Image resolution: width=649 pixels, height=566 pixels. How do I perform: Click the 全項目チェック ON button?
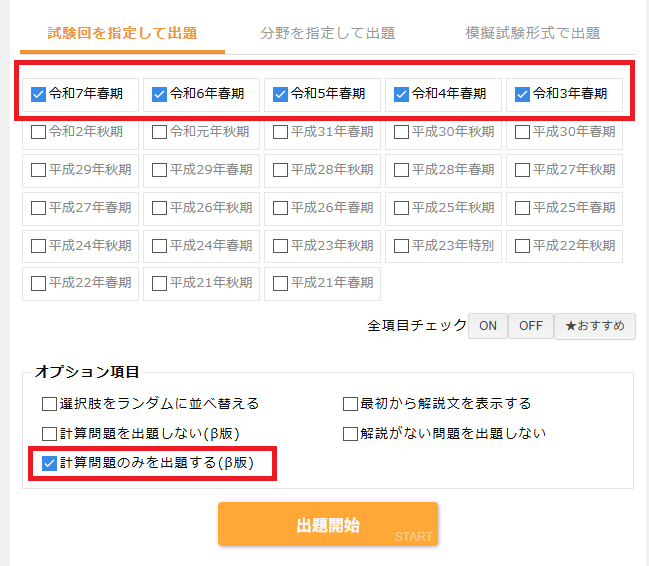pos(488,326)
